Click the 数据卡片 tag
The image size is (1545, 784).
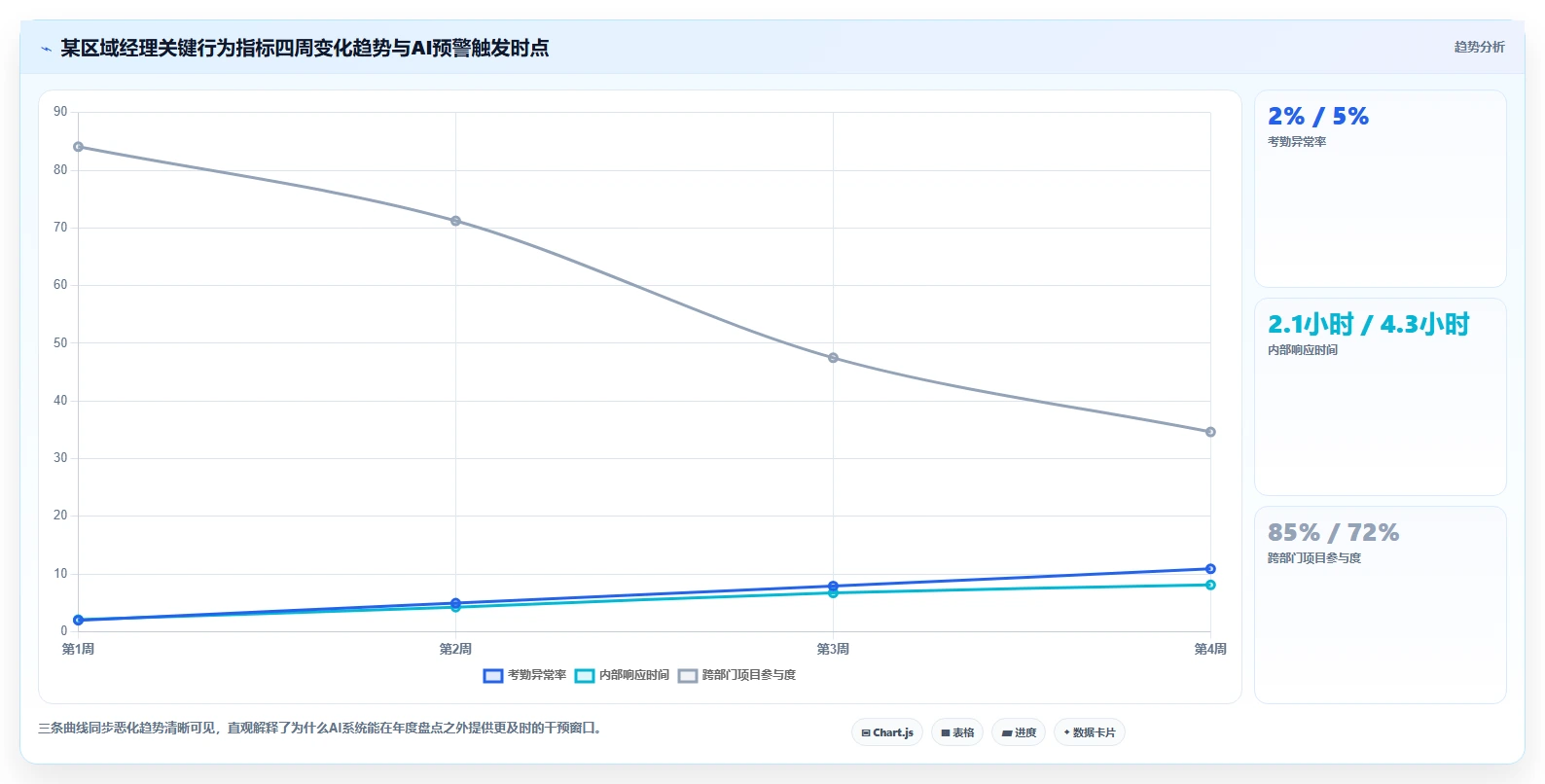pyautogui.click(x=1090, y=732)
